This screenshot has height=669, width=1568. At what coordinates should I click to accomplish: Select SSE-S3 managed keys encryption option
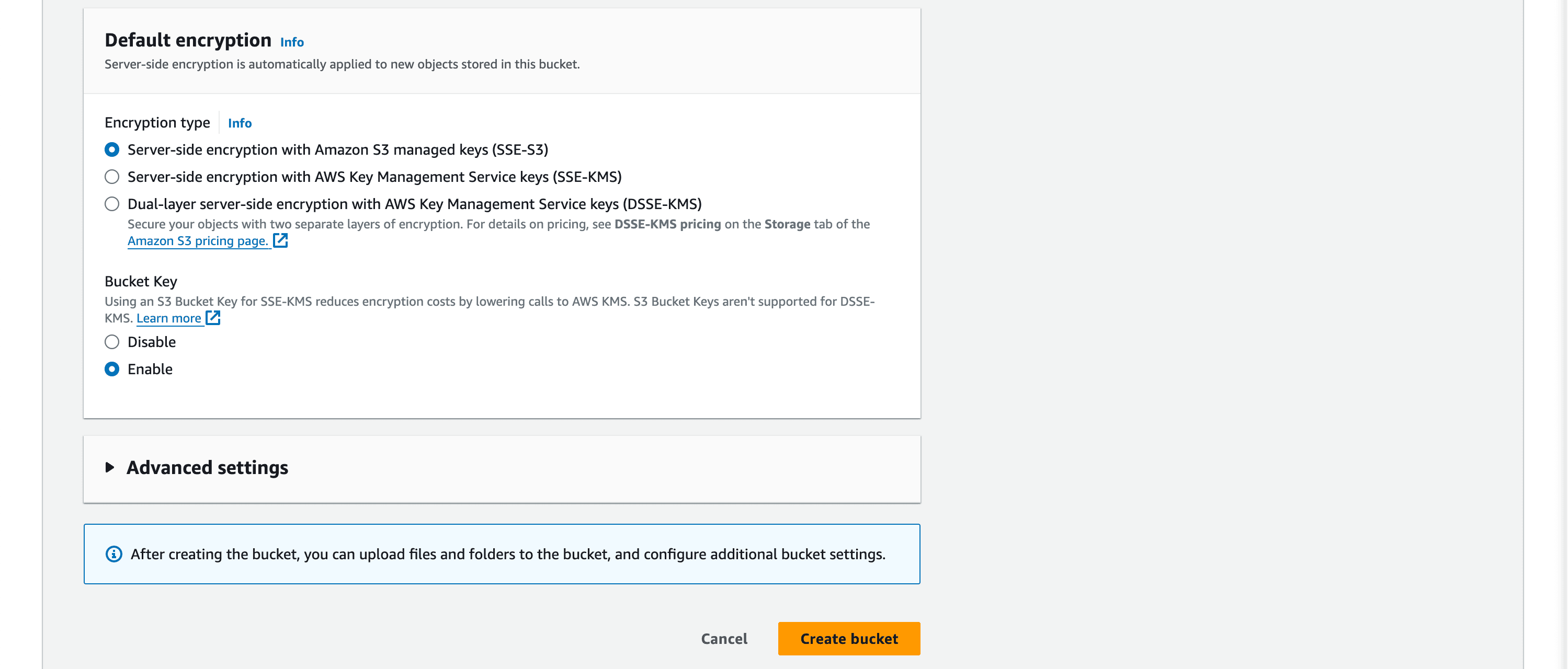[112, 149]
